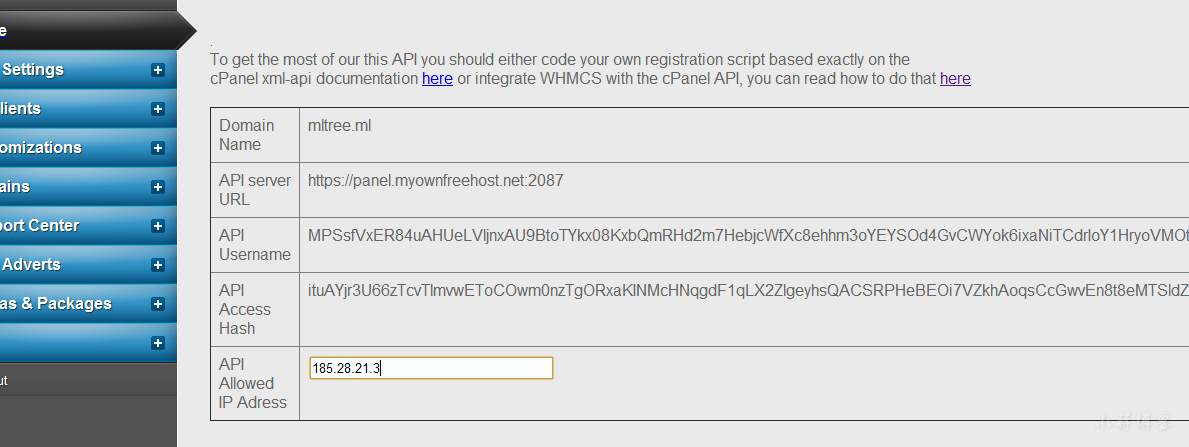Select the Support Center menu label
This screenshot has height=447, width=1189.
coord(39,225)
